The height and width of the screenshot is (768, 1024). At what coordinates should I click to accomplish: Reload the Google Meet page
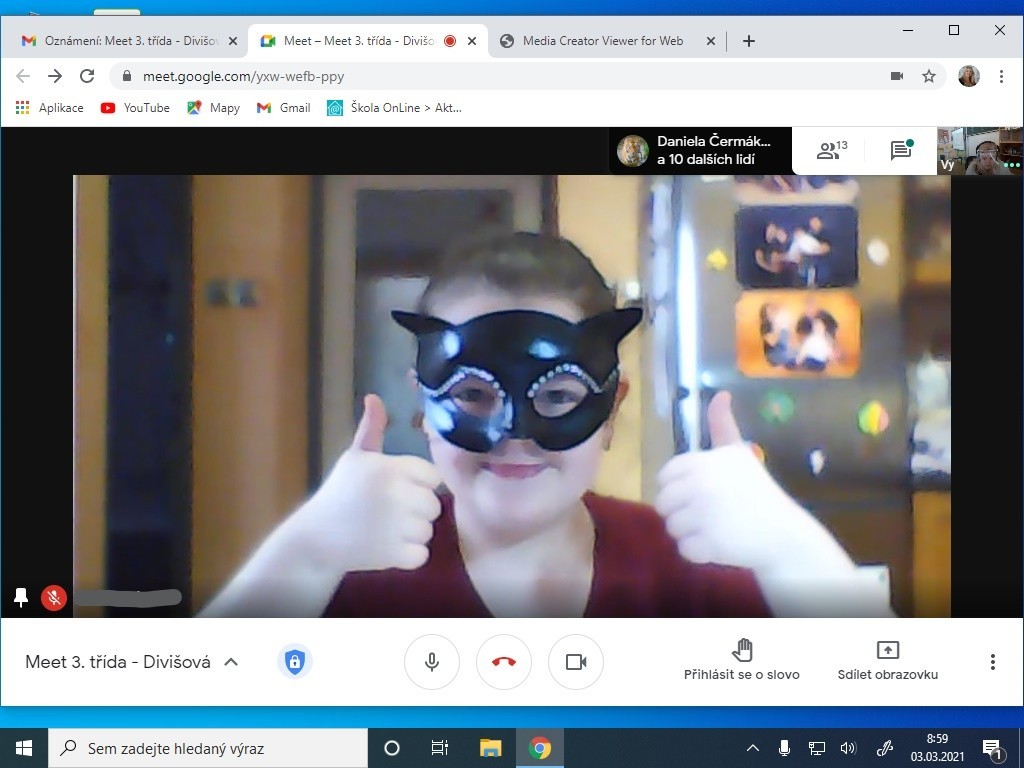tap(87, 76)
